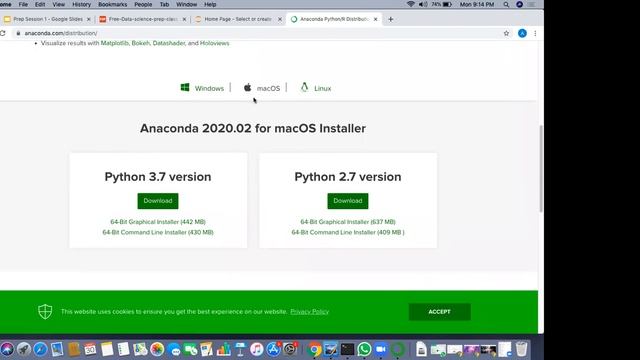Open the Window menu

tap(186, 4)
